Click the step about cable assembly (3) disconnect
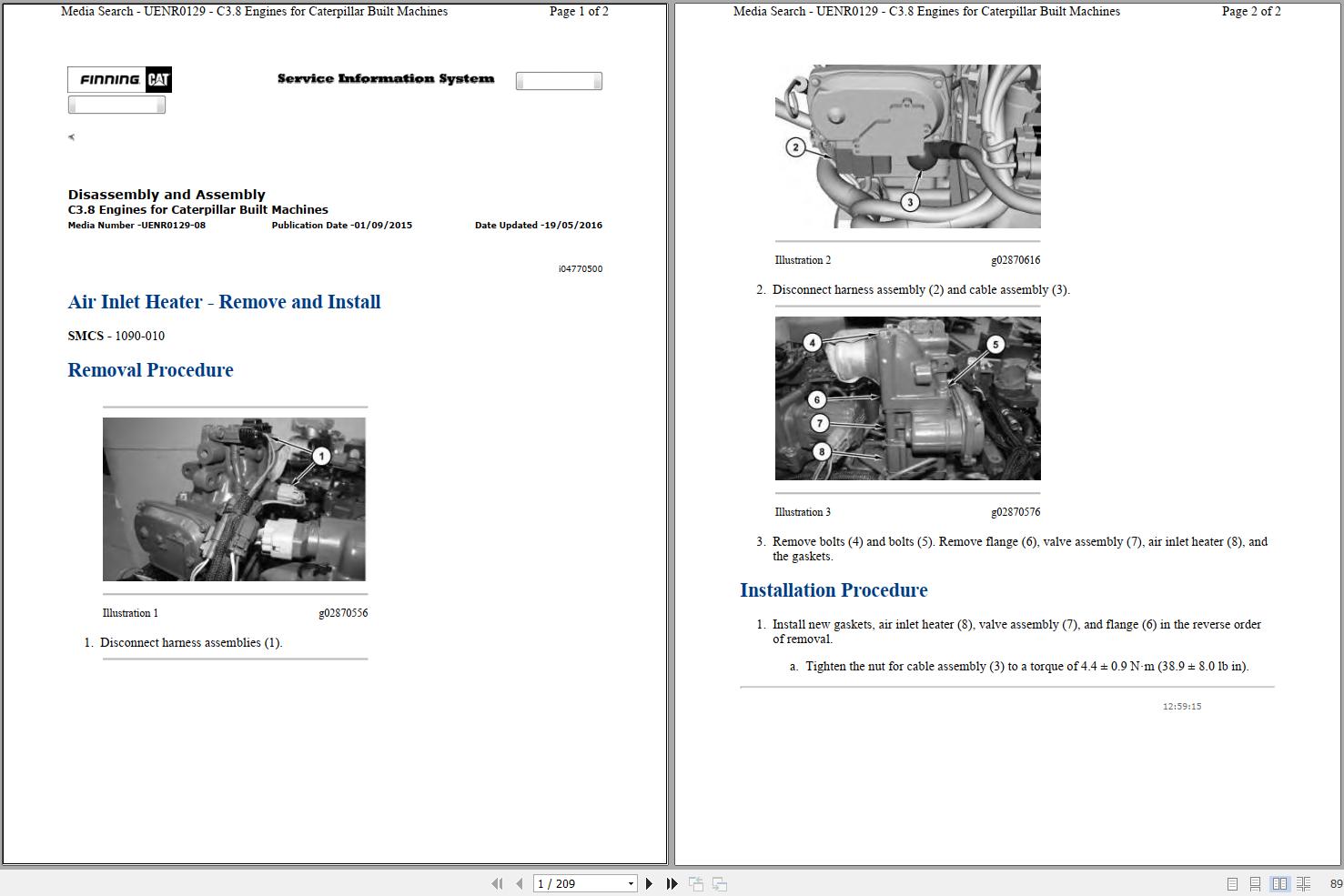The width and height of the screenshot is (1344, 896). [x=921, y=290]
